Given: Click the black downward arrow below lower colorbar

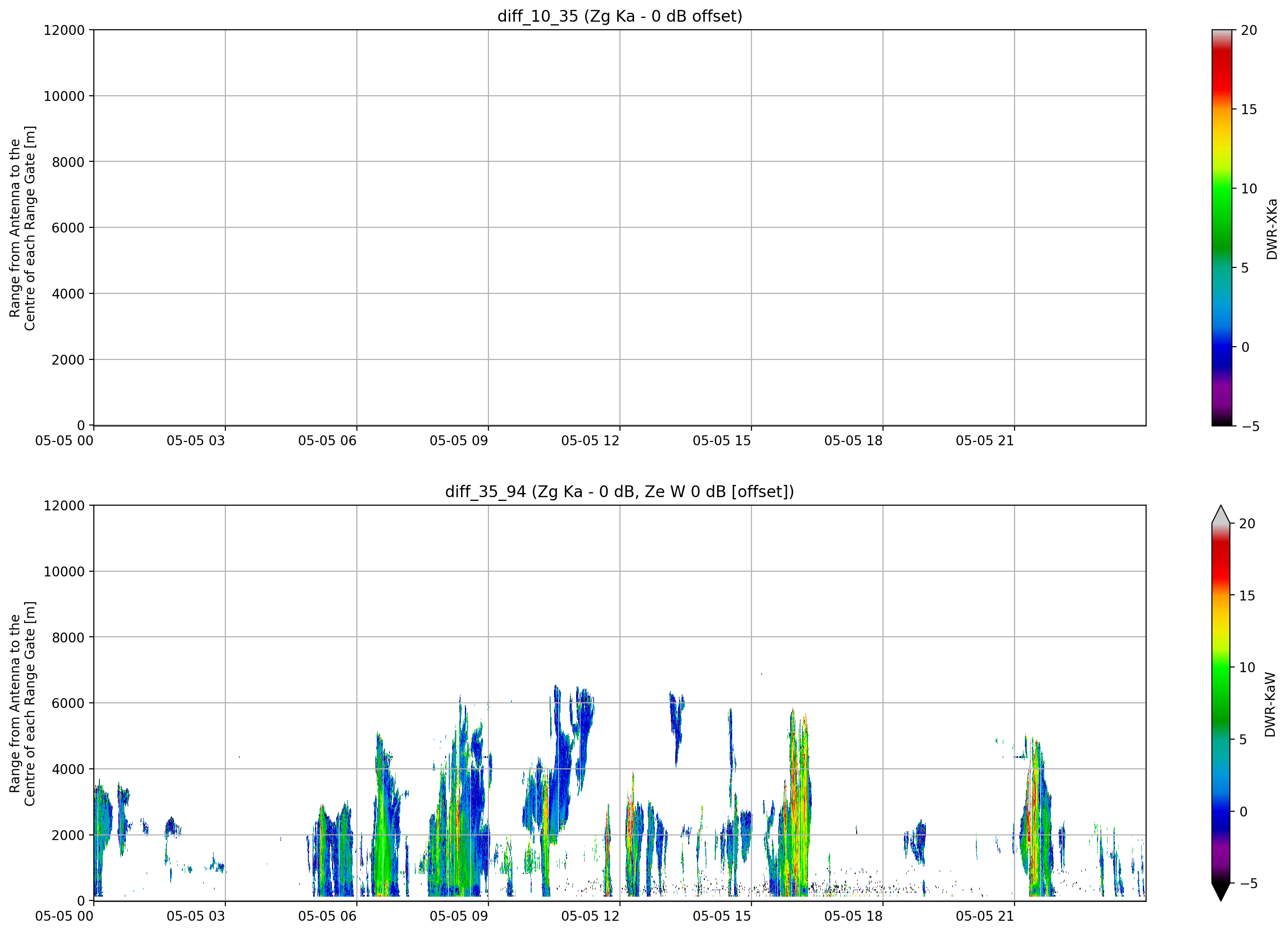Looking at the screenshot, I should [x=1221, y=891].
